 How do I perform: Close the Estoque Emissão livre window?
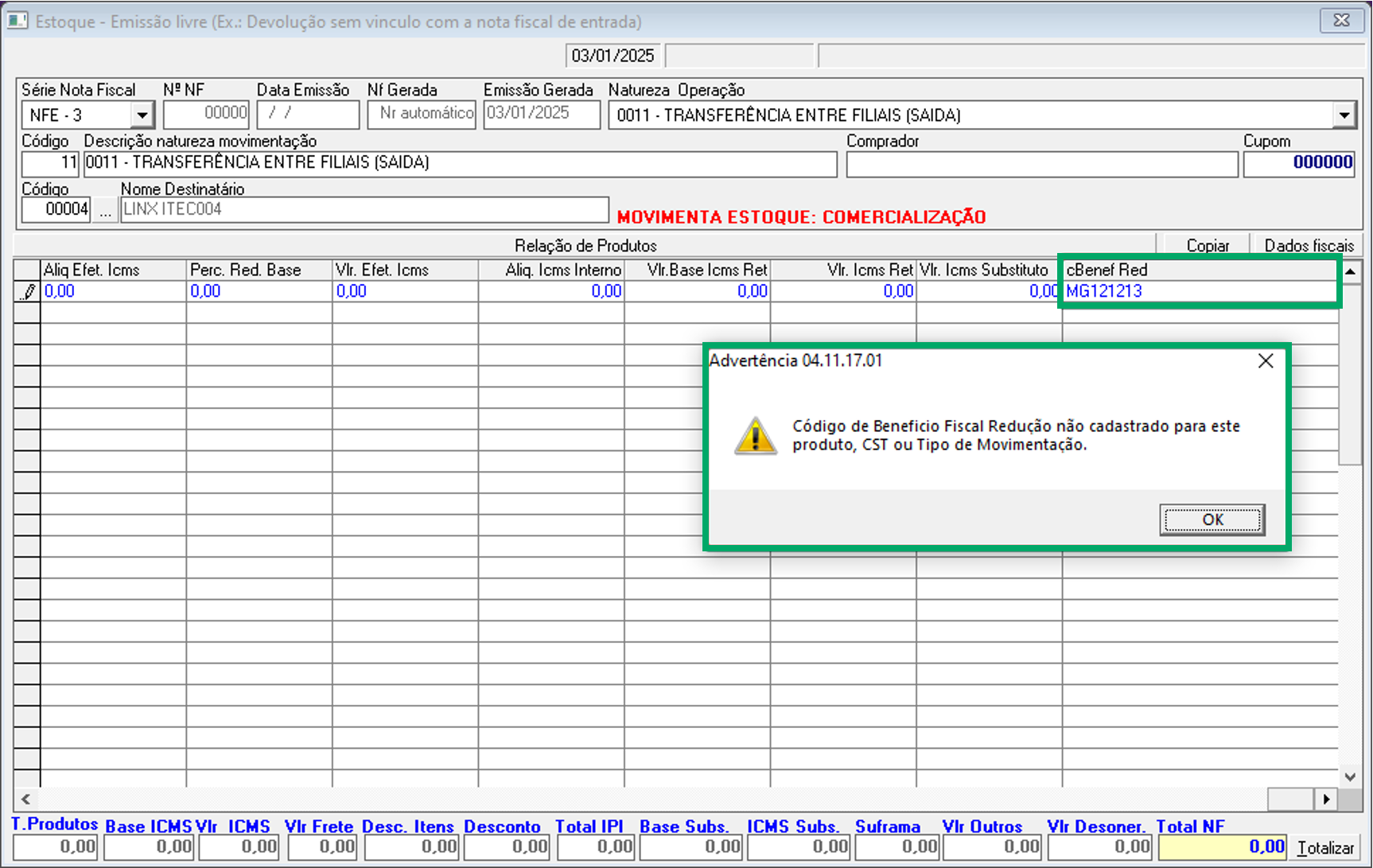(x=1341, y=21)
